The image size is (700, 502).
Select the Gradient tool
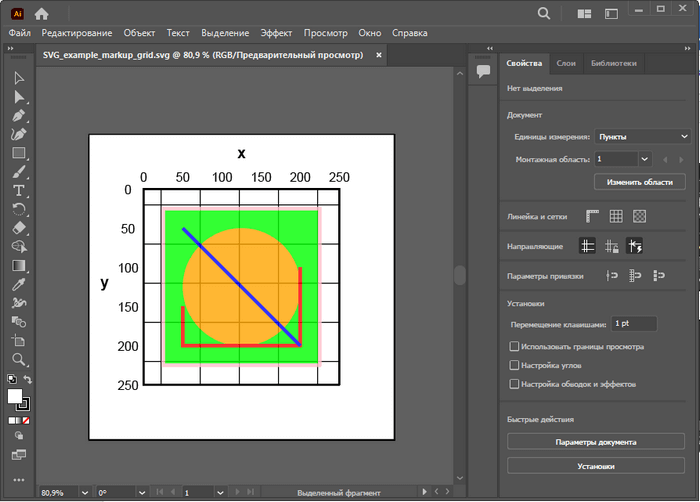tap(19, 266)
